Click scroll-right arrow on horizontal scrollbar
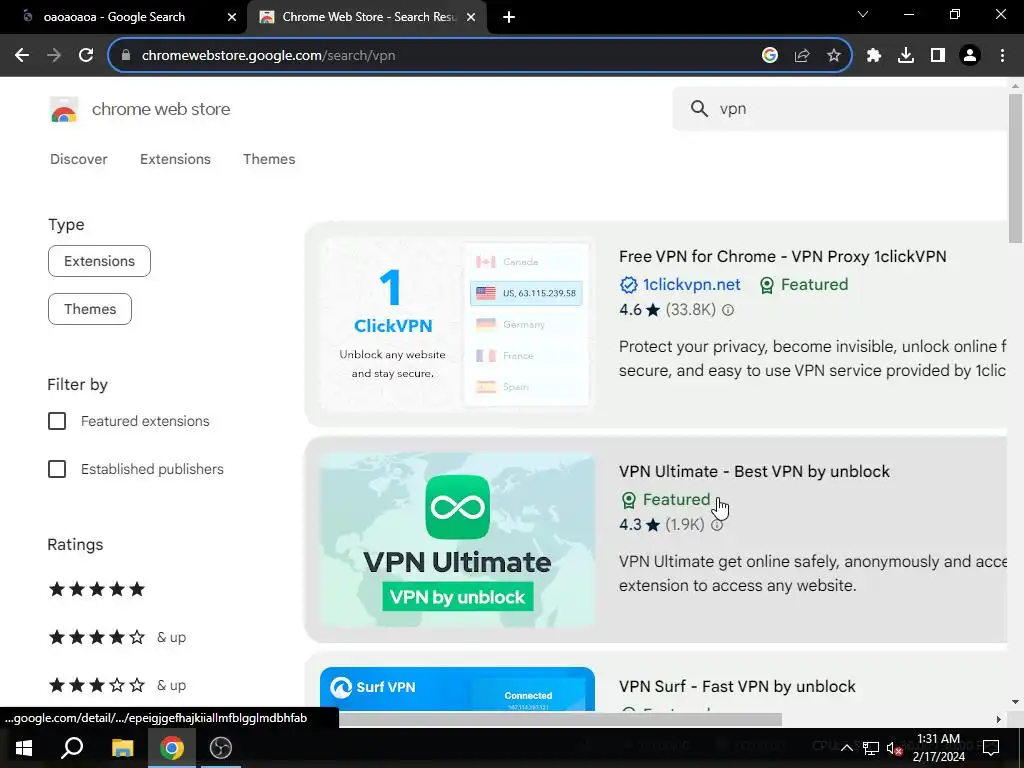The height and width of the screenshot is (768, 1024). 999,720
